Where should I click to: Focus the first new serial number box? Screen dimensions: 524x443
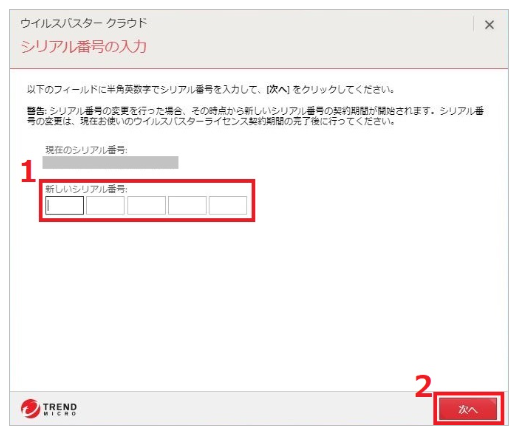pos(64,205)
